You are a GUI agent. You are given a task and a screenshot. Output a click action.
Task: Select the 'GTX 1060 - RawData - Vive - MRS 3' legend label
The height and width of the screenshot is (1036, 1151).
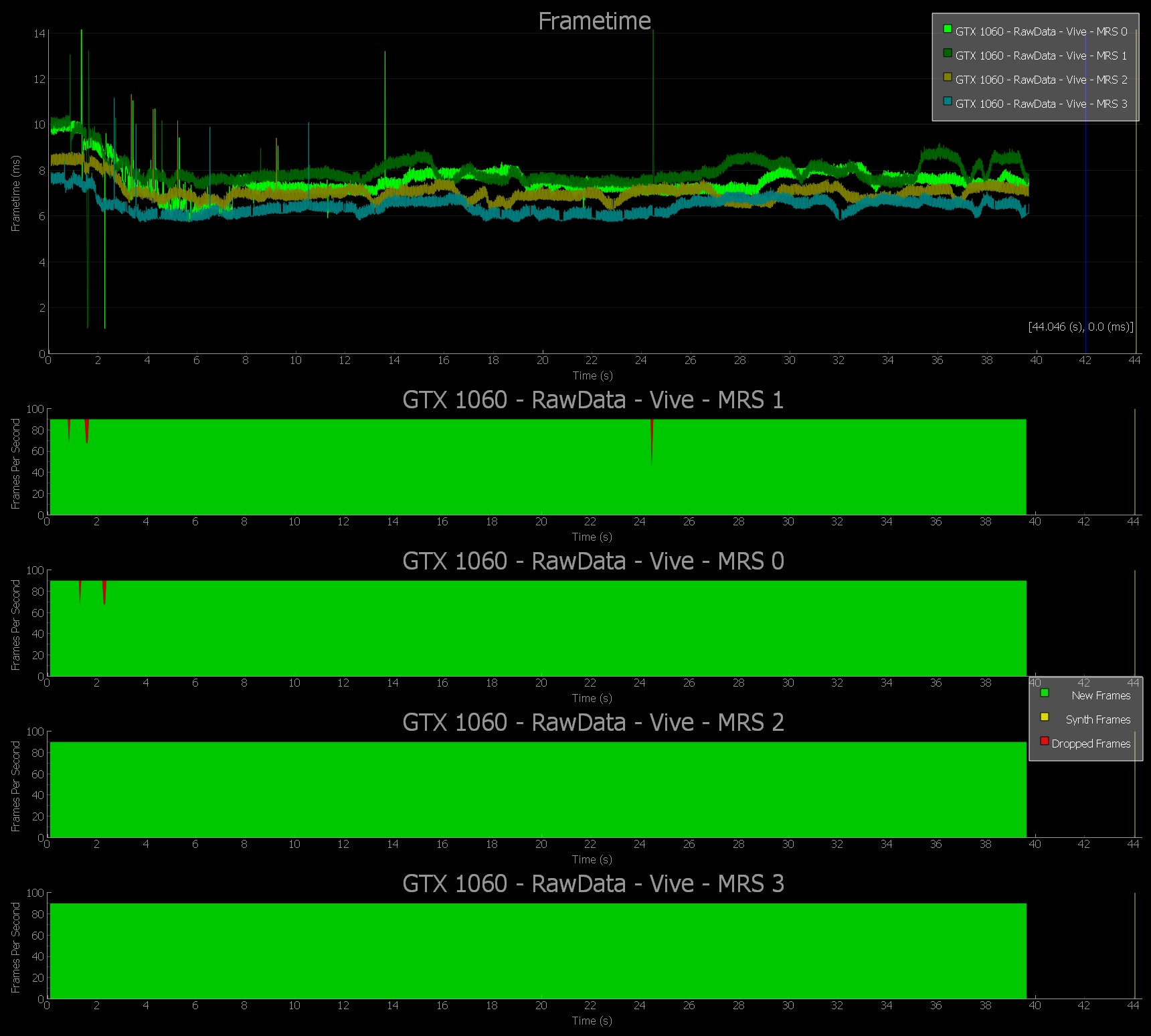[x=1041, y=104]
